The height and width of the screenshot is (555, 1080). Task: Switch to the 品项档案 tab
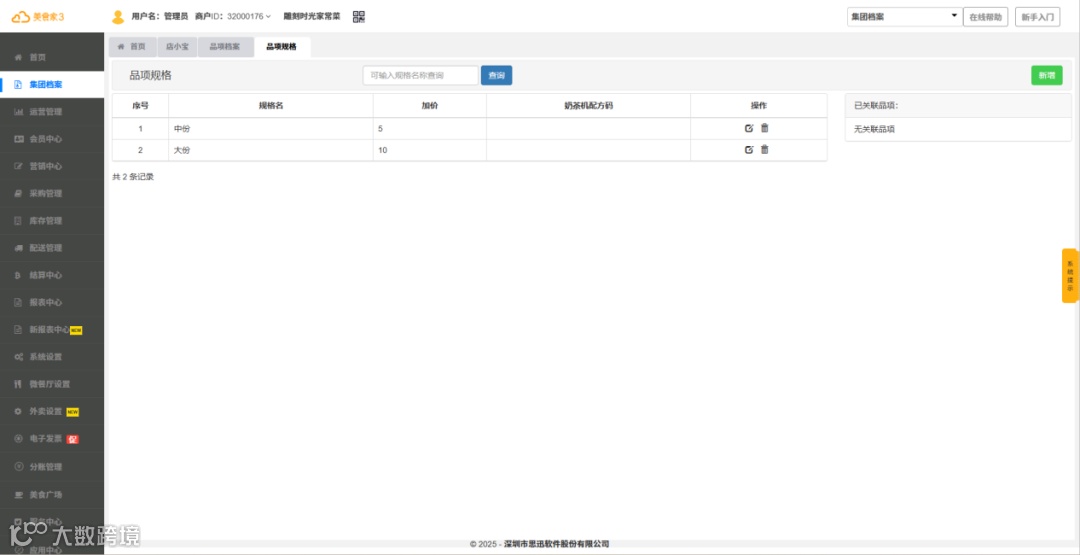point(225,47)
